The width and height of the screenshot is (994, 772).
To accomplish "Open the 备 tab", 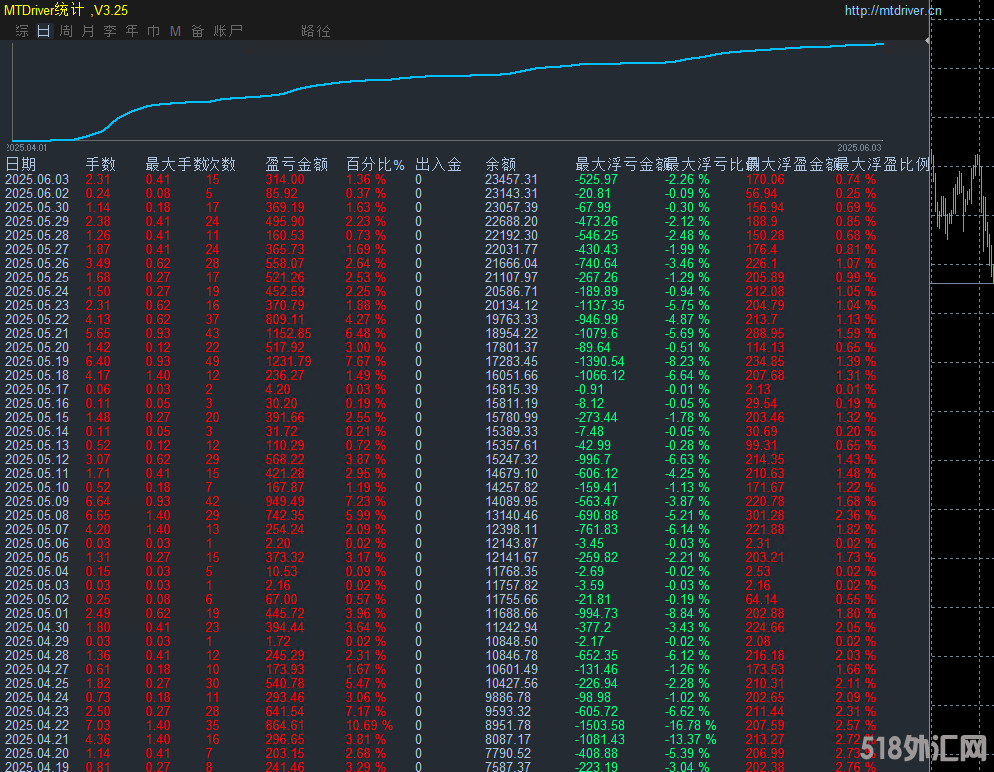I will 197,31.
